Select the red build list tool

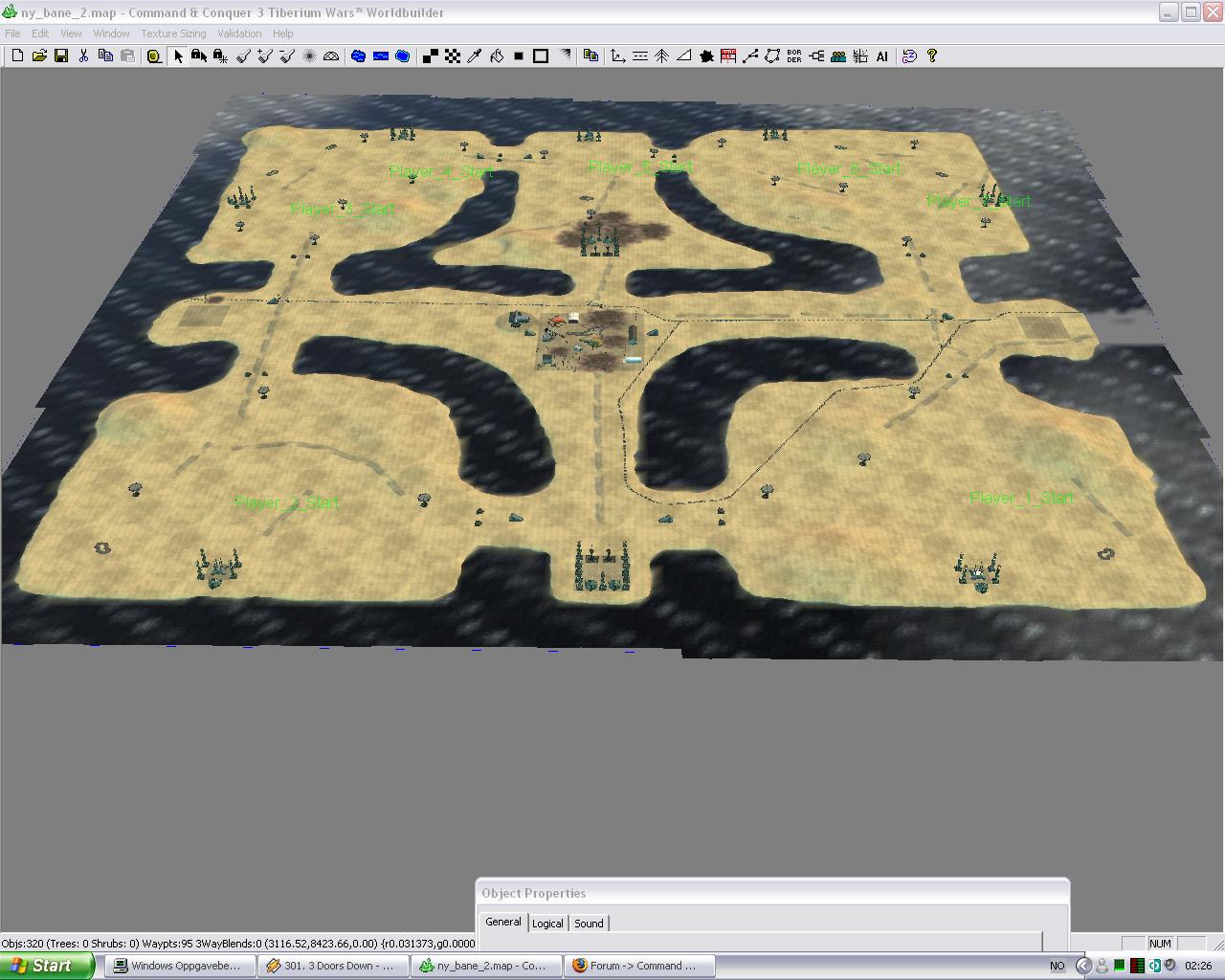pyautogui.click(x=728, y=56)
